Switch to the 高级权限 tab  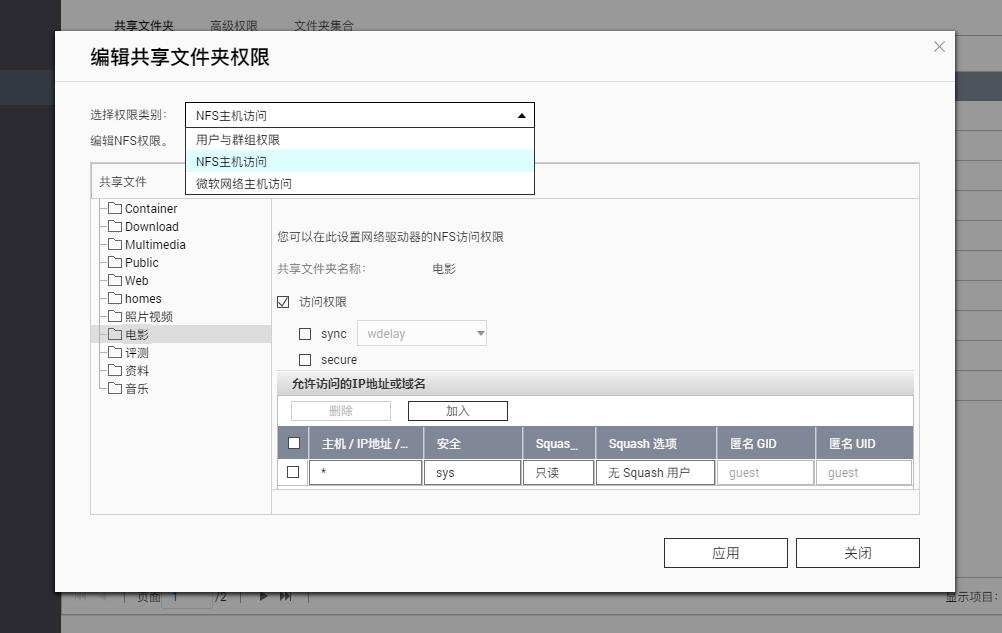pos(233,25)
